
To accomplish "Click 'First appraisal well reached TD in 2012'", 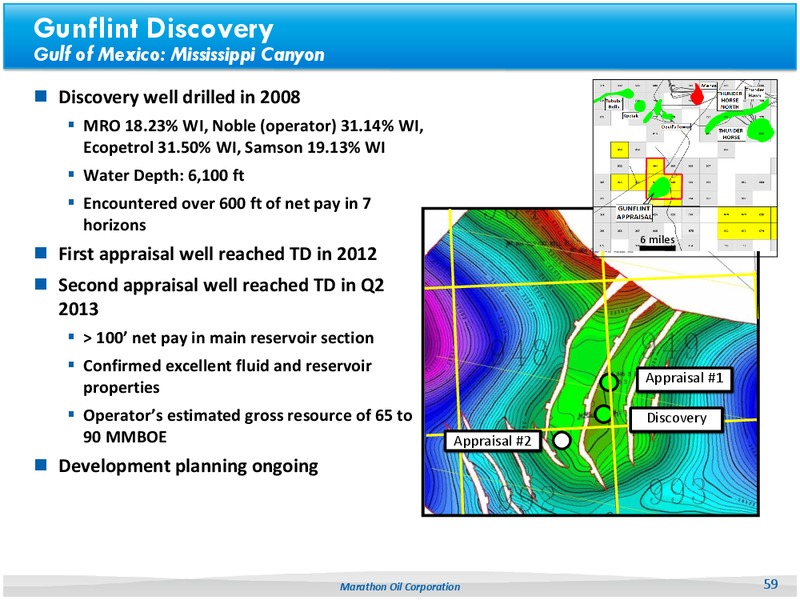I will [x=217, y=254].
